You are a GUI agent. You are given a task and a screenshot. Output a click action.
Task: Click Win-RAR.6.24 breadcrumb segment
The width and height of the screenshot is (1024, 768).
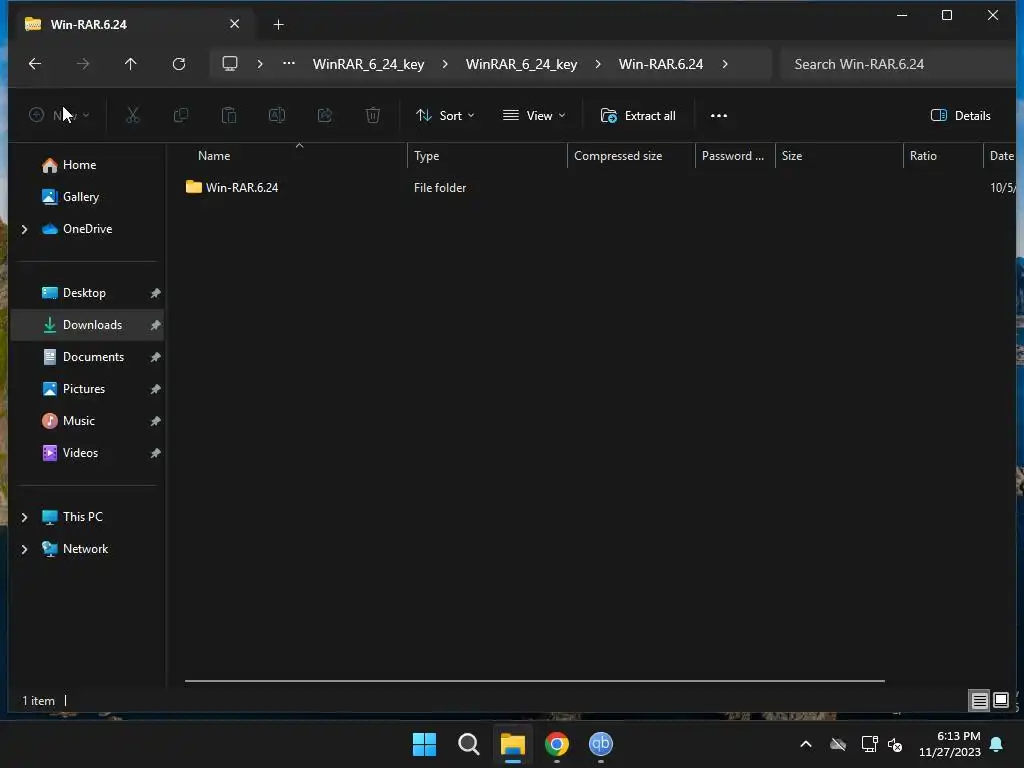[x=661, y=64]
